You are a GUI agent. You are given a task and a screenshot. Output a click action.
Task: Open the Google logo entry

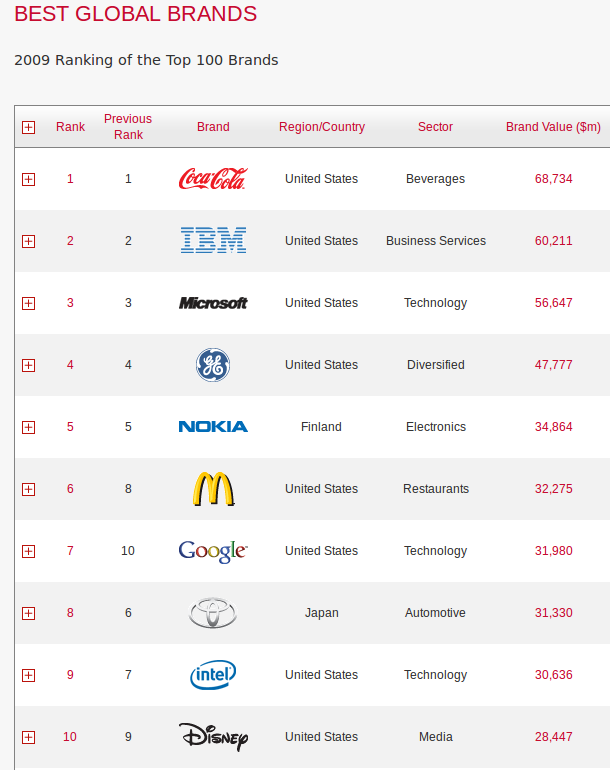point(213,551)
